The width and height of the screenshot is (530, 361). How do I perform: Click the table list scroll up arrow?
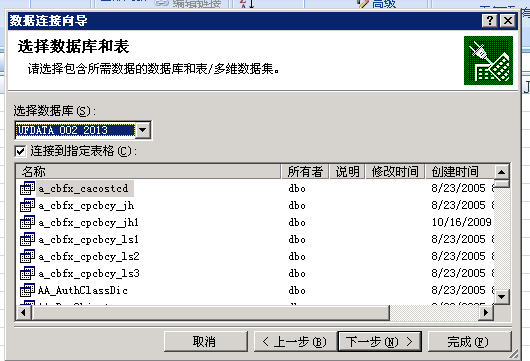pos(502,172)
